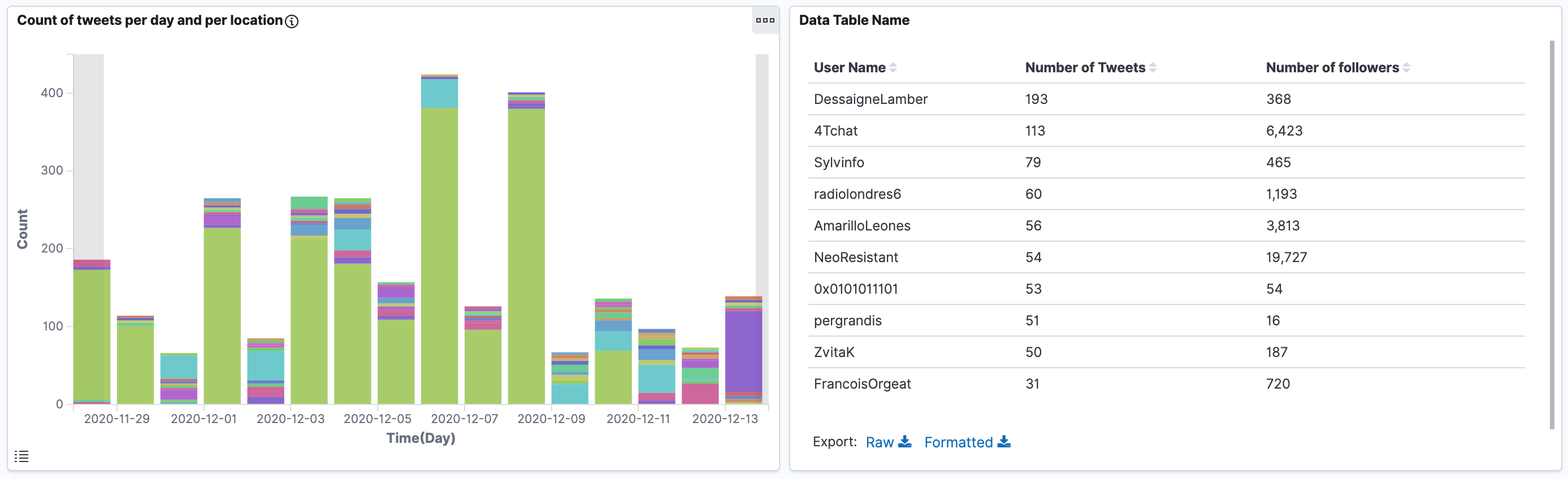Click the data table vertical scrollbar
1568x479 pixels.
coord(1552,234)
